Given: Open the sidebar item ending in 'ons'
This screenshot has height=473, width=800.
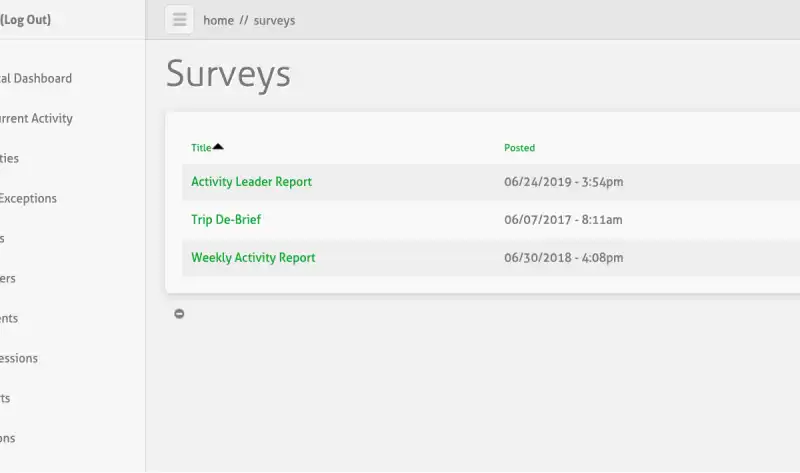Looking at the screenshot, I should point(8,438).
